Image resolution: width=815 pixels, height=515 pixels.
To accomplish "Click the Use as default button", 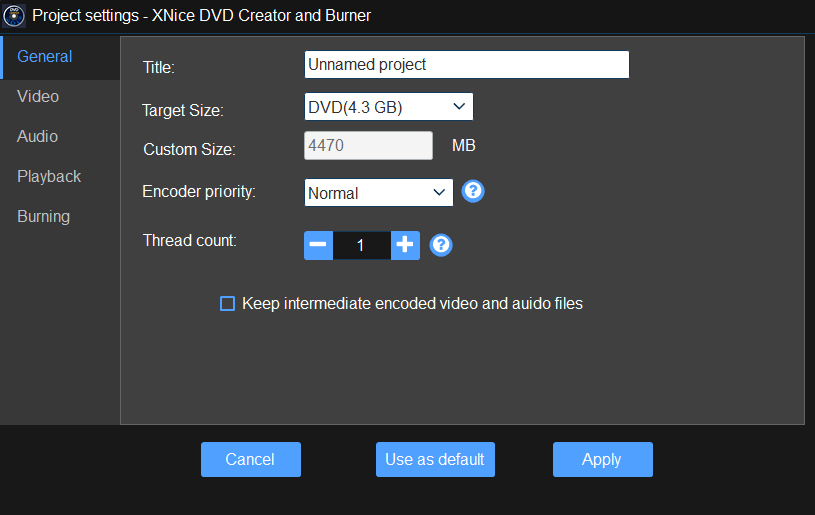I will pyautogui.click(x=435, y=460).
